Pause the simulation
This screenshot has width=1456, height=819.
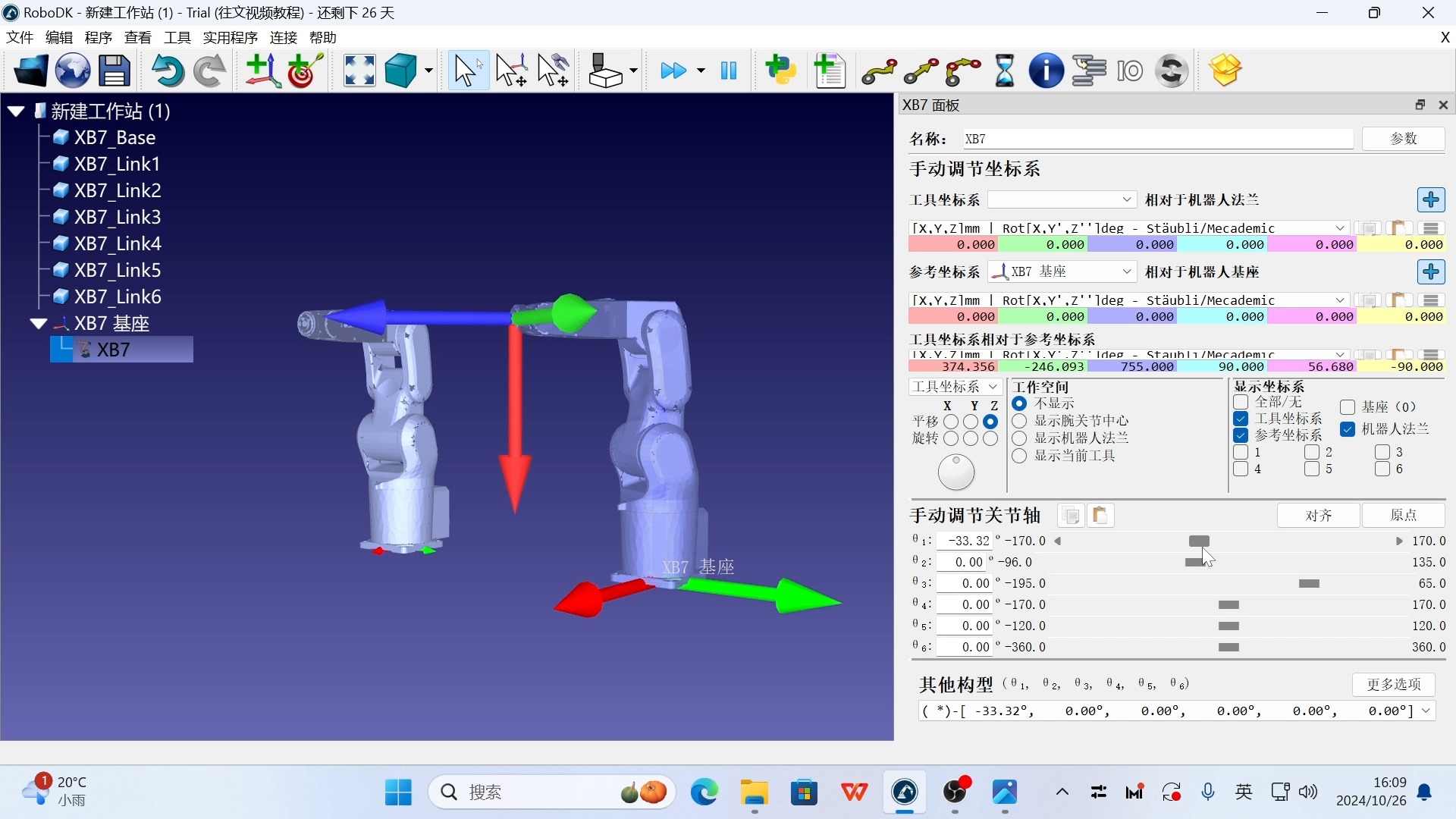(728, 71)
